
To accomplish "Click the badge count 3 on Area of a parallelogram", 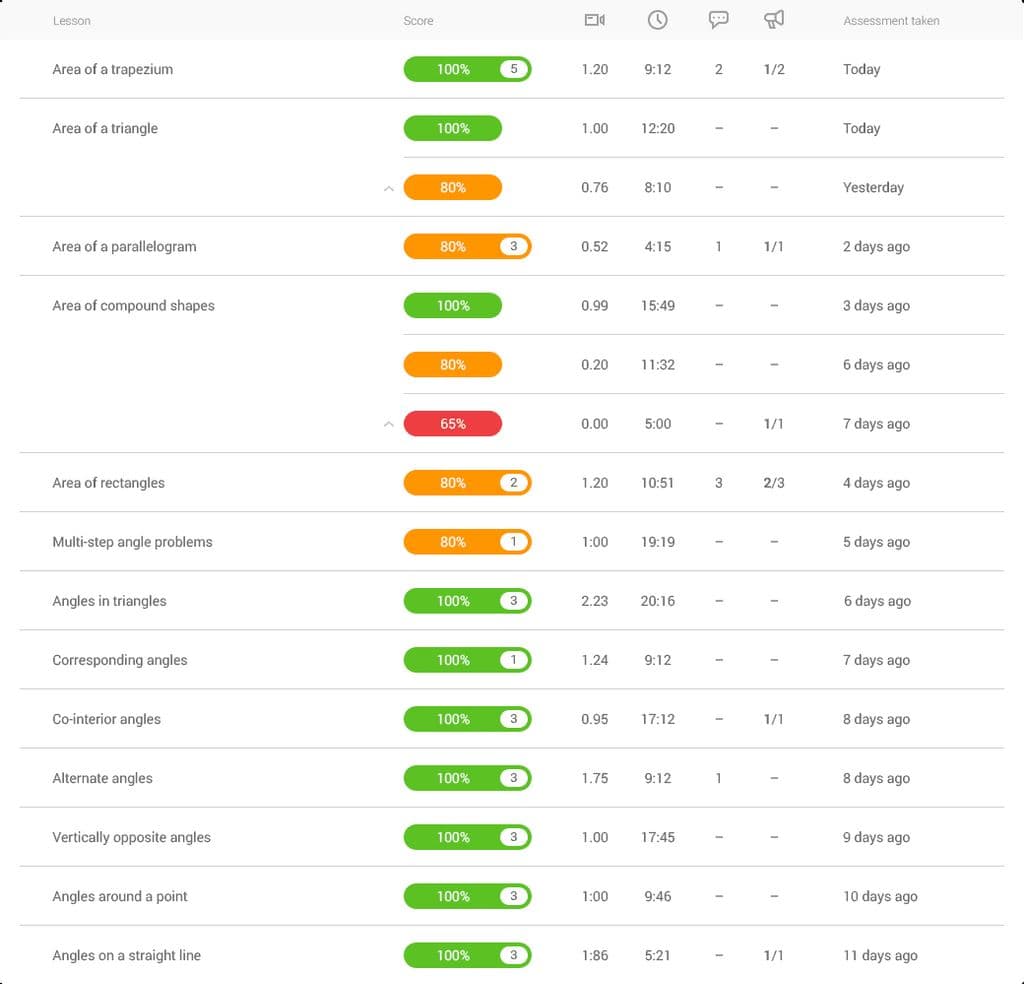I will tap(513, 246).
